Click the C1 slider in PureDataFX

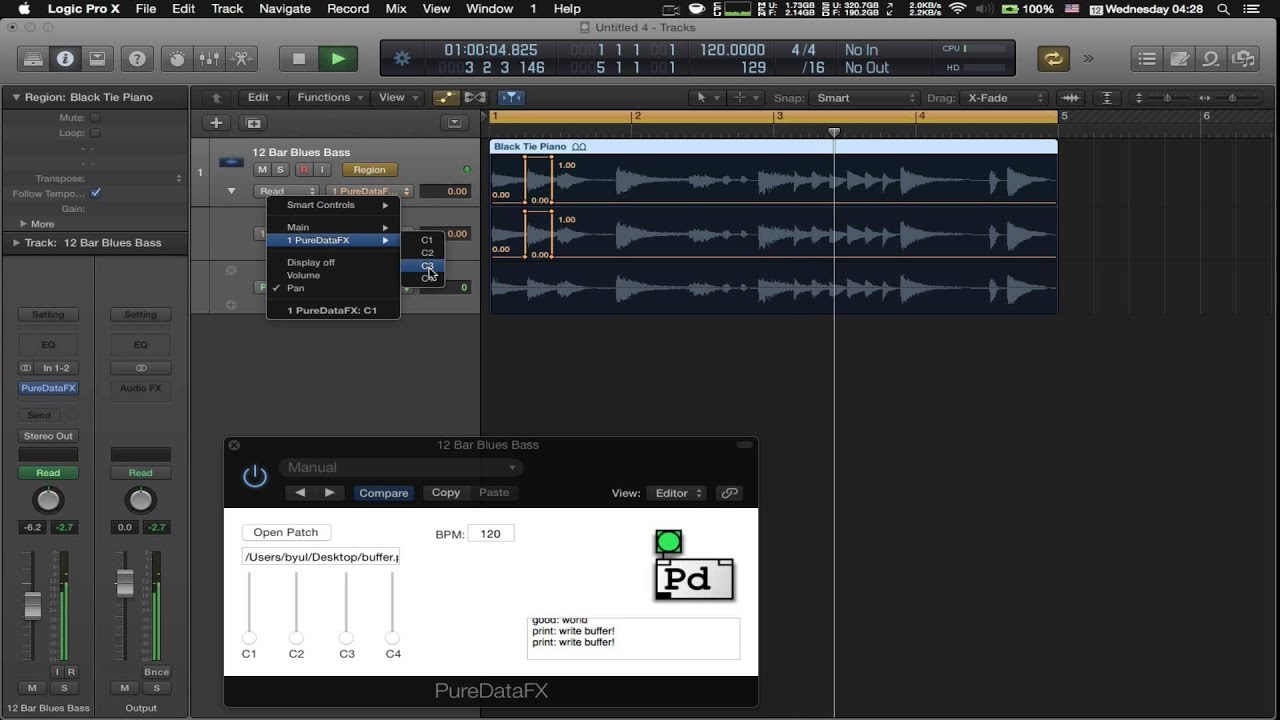[249, 638]
